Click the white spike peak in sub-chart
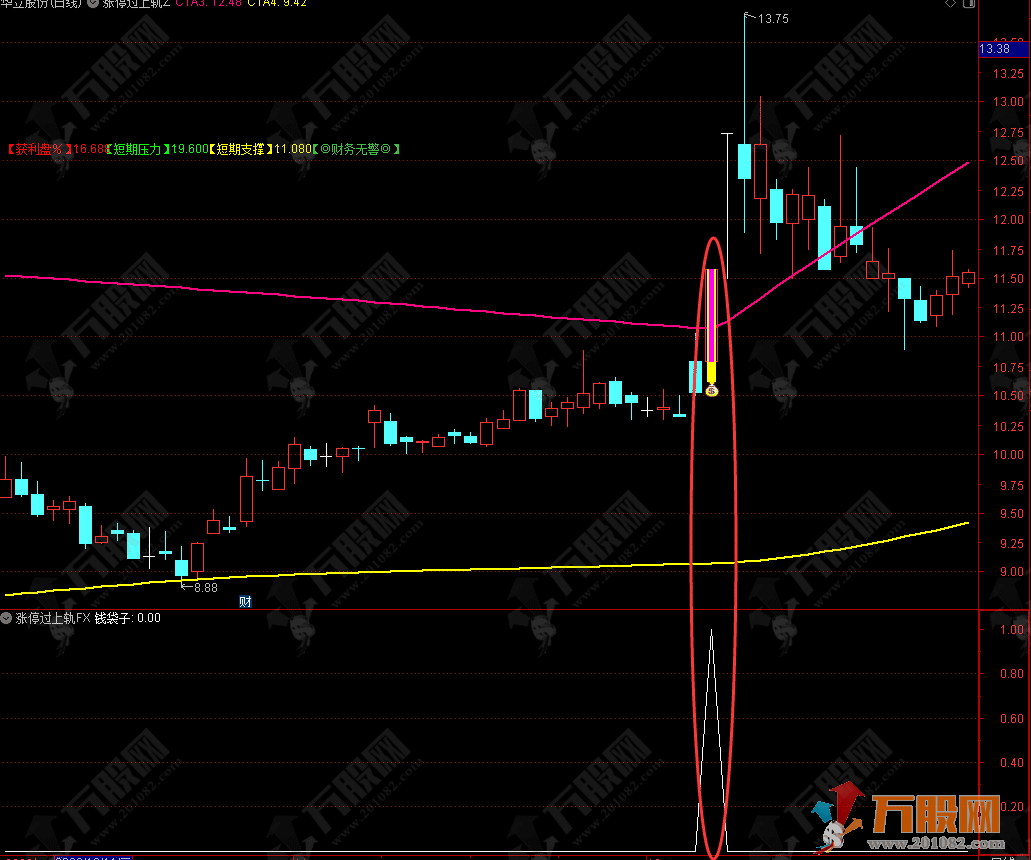Viewport: 1031px width, 860px height. click(x=711, y=632)
